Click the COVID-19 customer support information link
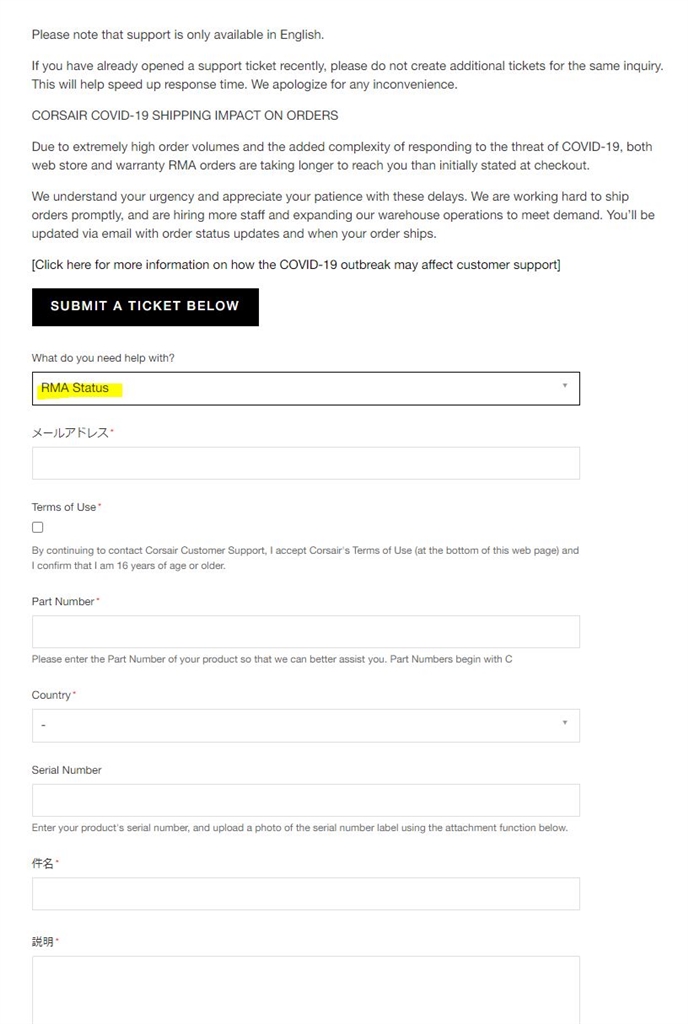 tap(296, 265)
